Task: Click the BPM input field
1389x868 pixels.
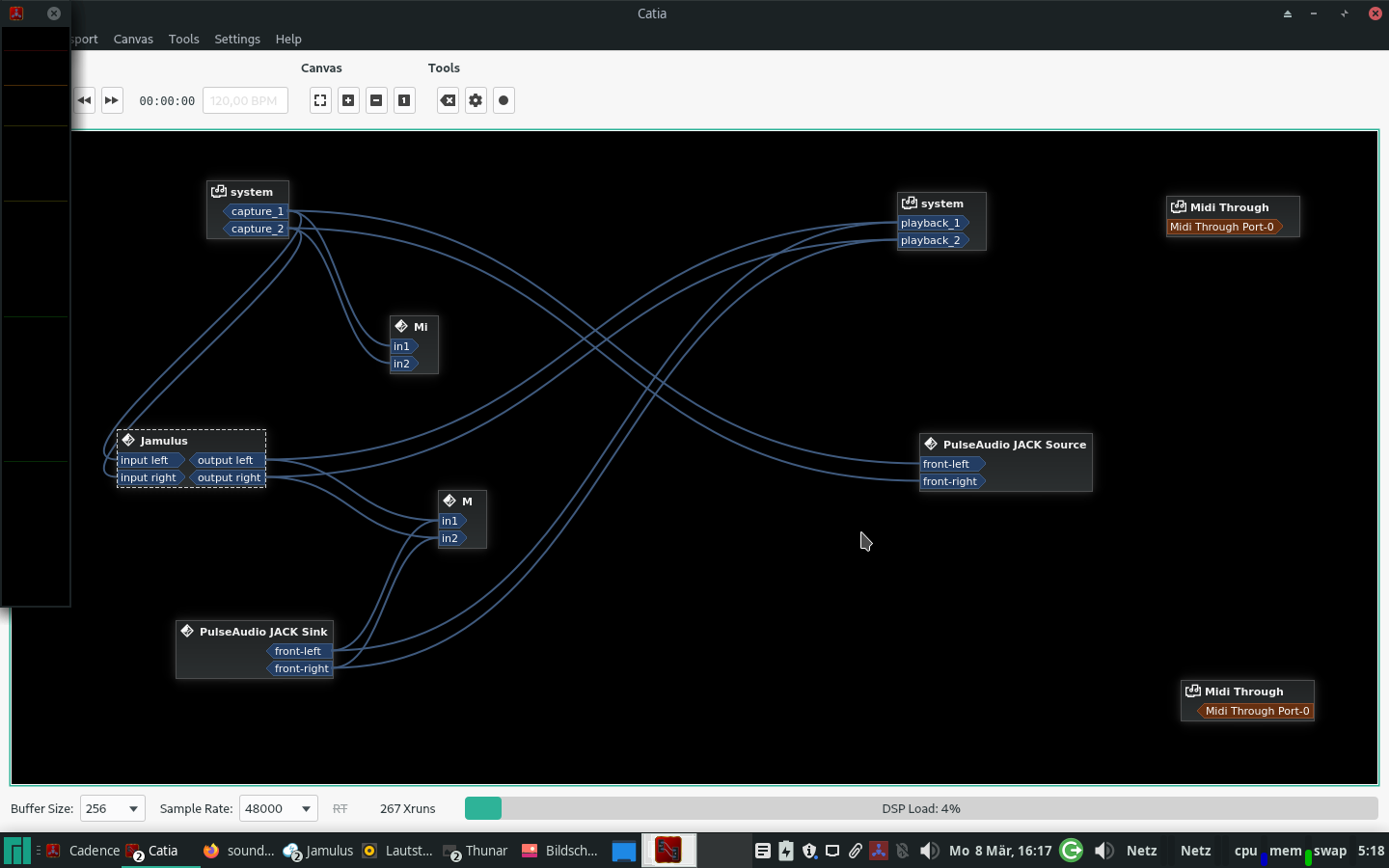Action: coord(245,100)
